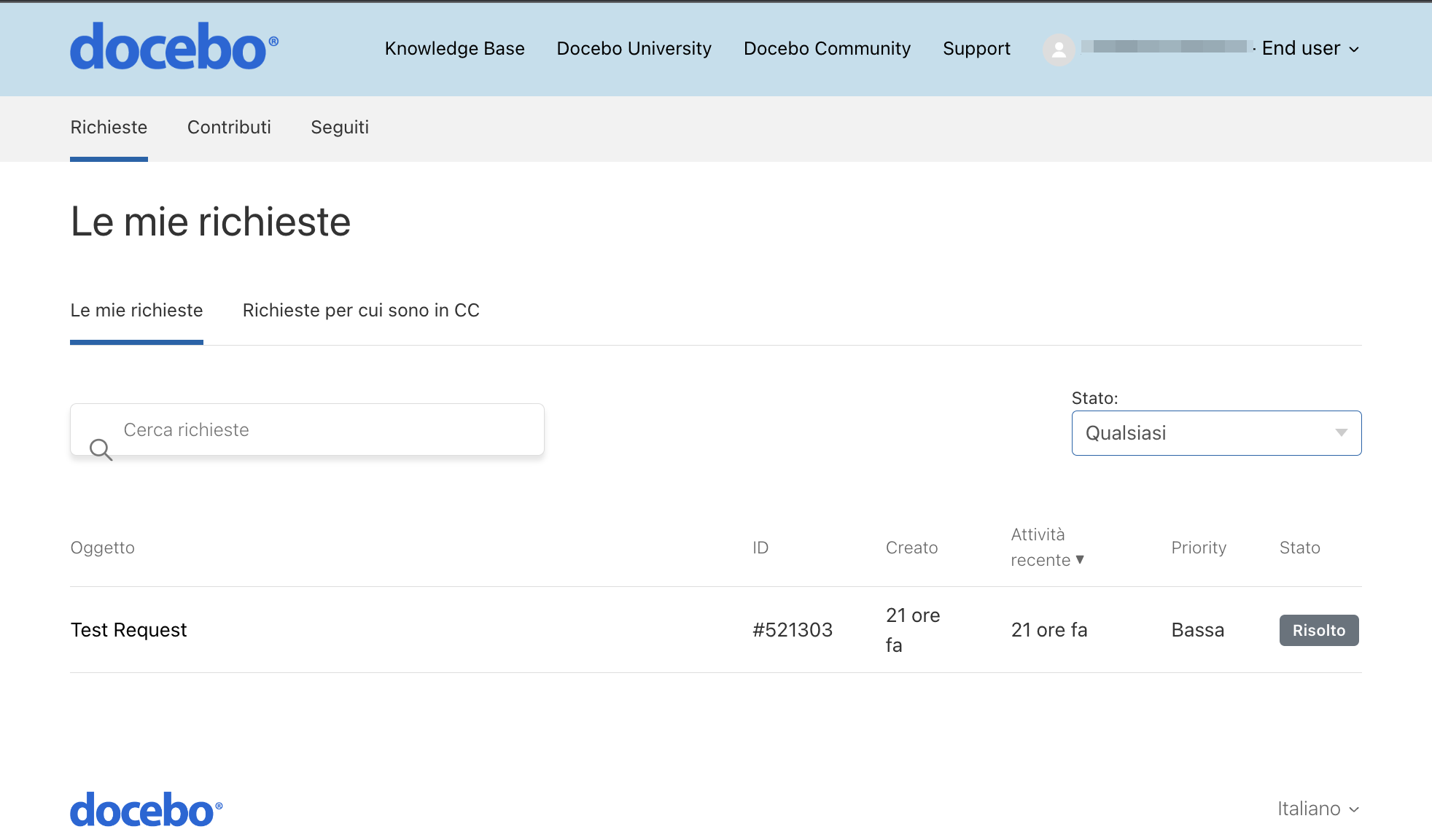The image size is (1432, 840).
Task: Select the Le mie richieste sub-tab
Action: (136, 310)
